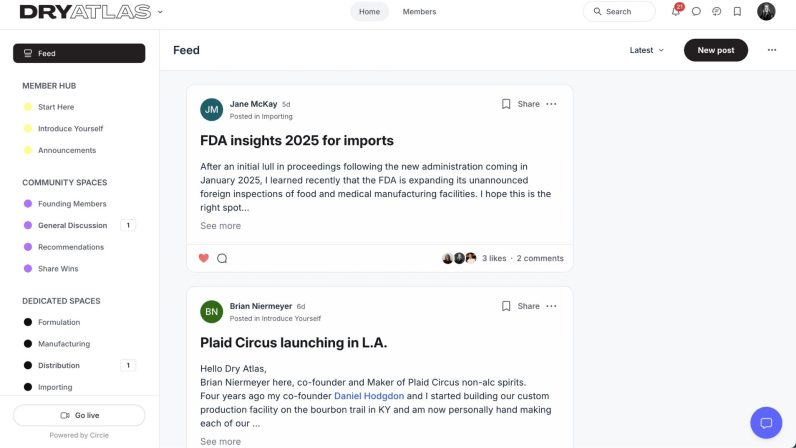Open more options on Brian Niermeyer's post
This screenshot has width=796, height=448.
coord(551,306)
